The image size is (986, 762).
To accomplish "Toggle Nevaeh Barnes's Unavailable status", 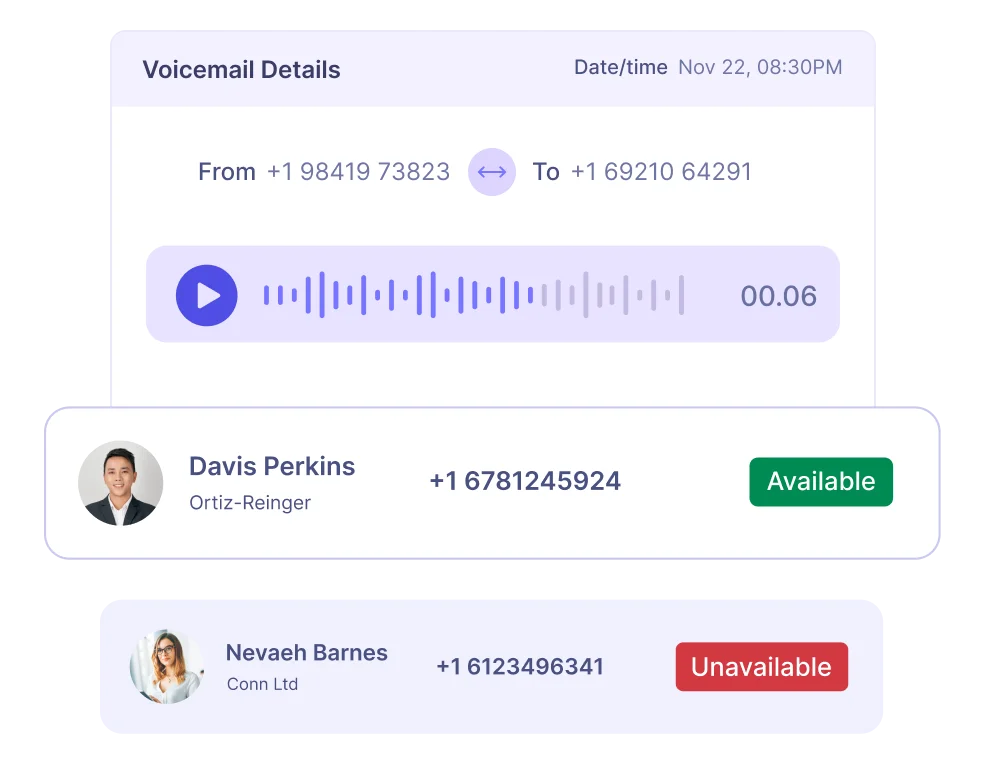I will pos(761,666).
